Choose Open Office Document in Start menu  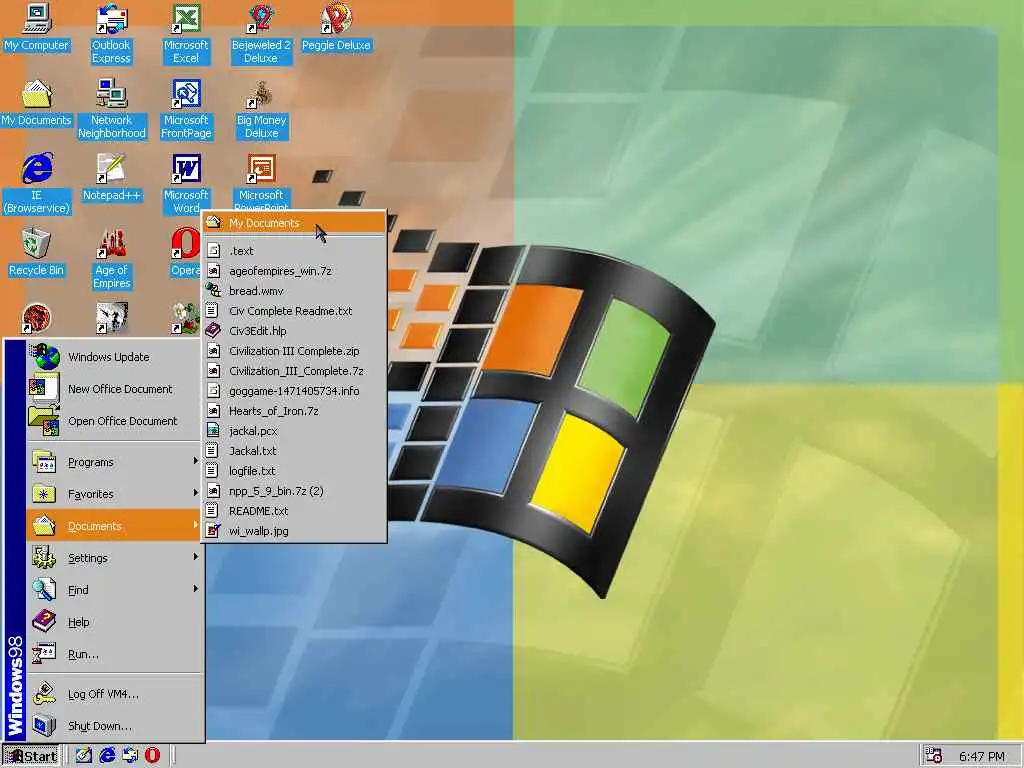114,421
